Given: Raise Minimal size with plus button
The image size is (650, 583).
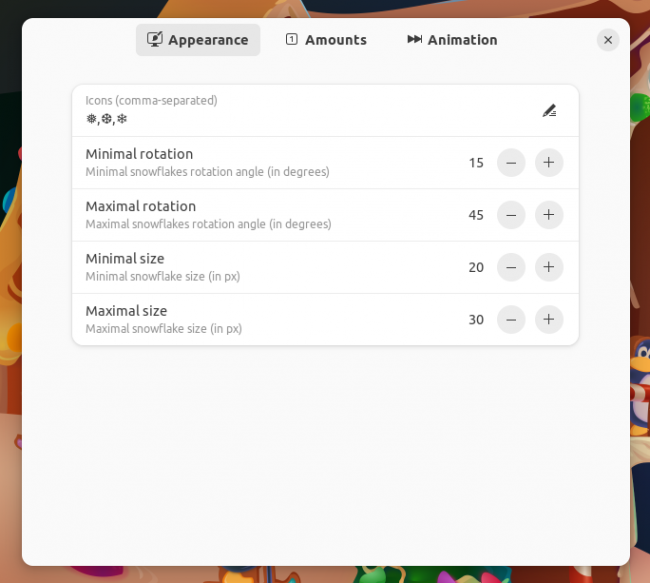Looking at the screenshot, I should click(549, 267).
